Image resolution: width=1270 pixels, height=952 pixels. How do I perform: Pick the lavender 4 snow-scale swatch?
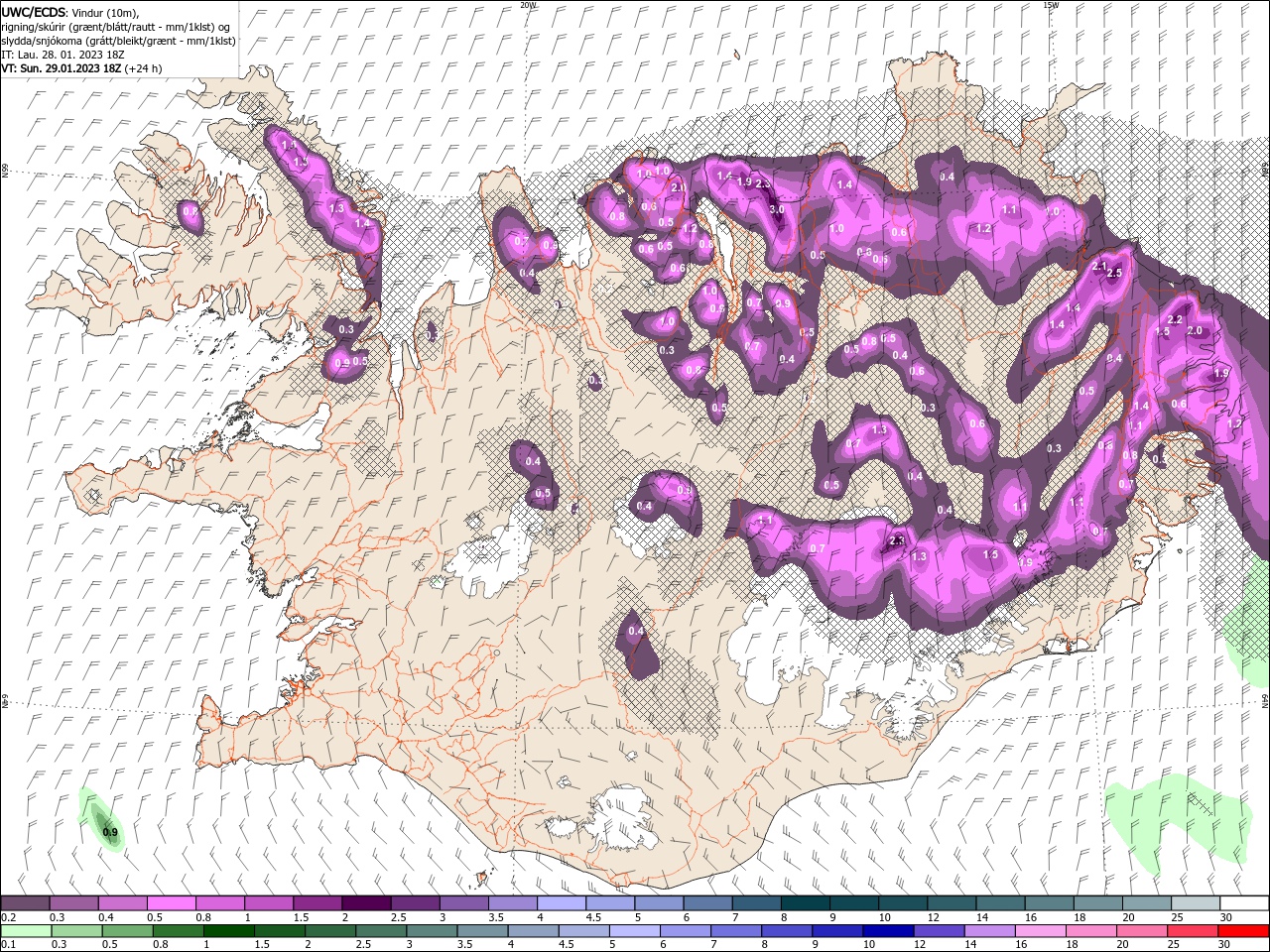coord(562,903)
